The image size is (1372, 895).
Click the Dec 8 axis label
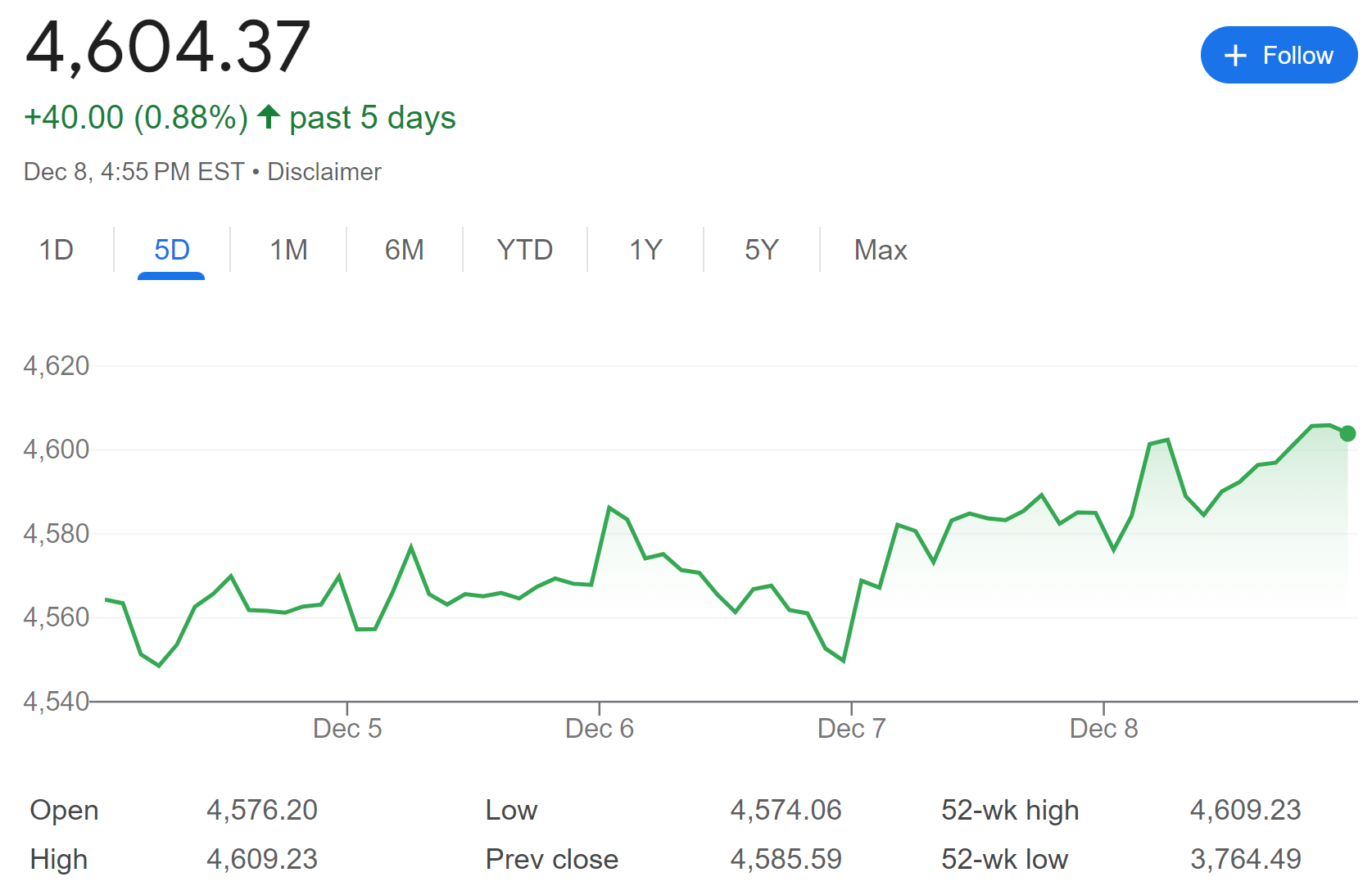pyautogui.click(x=1104, y=728)
